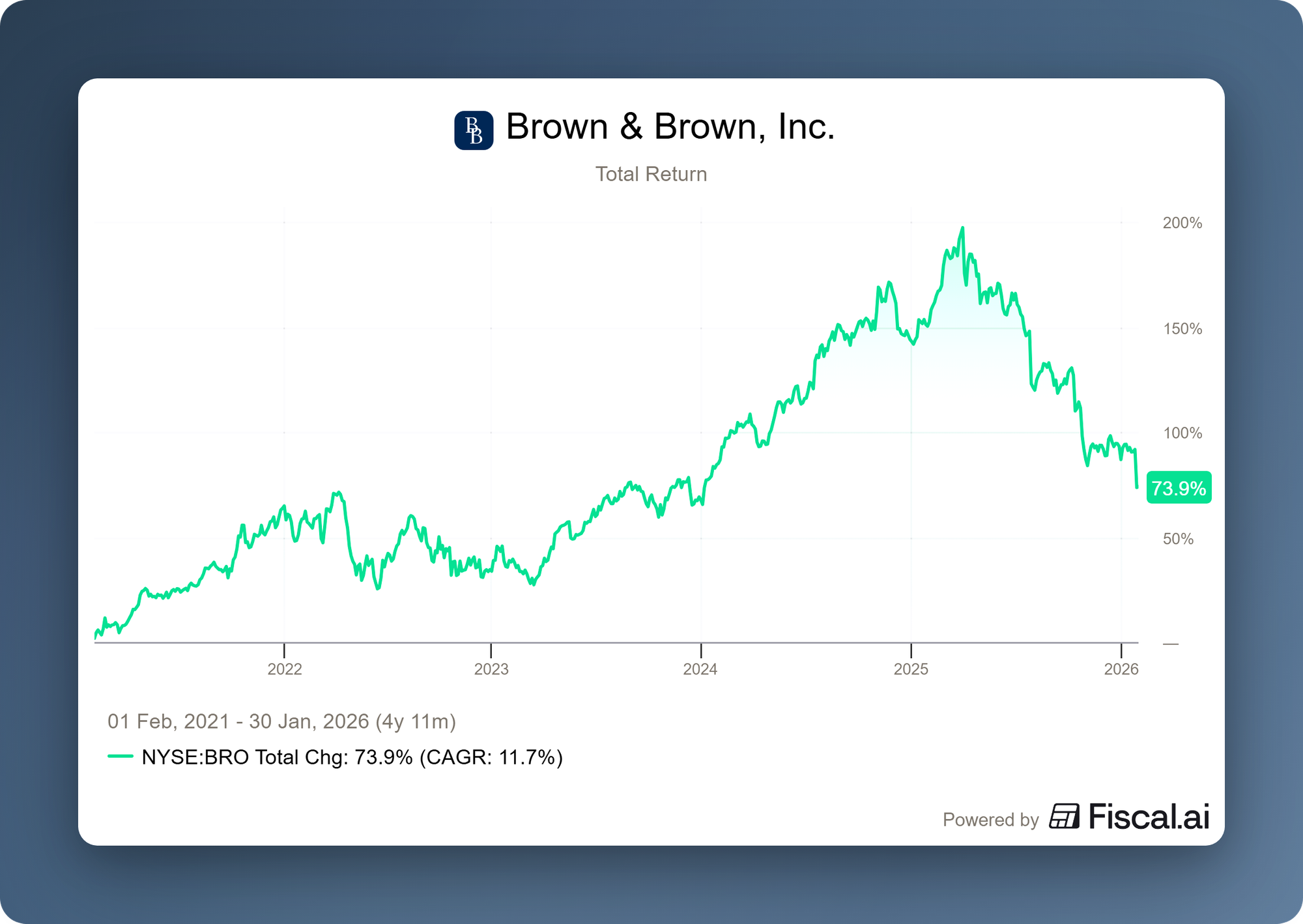Click the 2023 x-axis label
The image size is (1303, 924).
pos(491,669)
